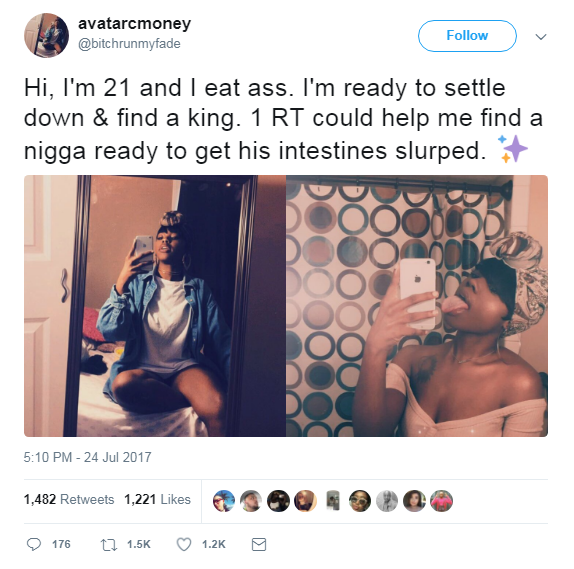Click the @bitchrunmyfade handle

point(129,44)
